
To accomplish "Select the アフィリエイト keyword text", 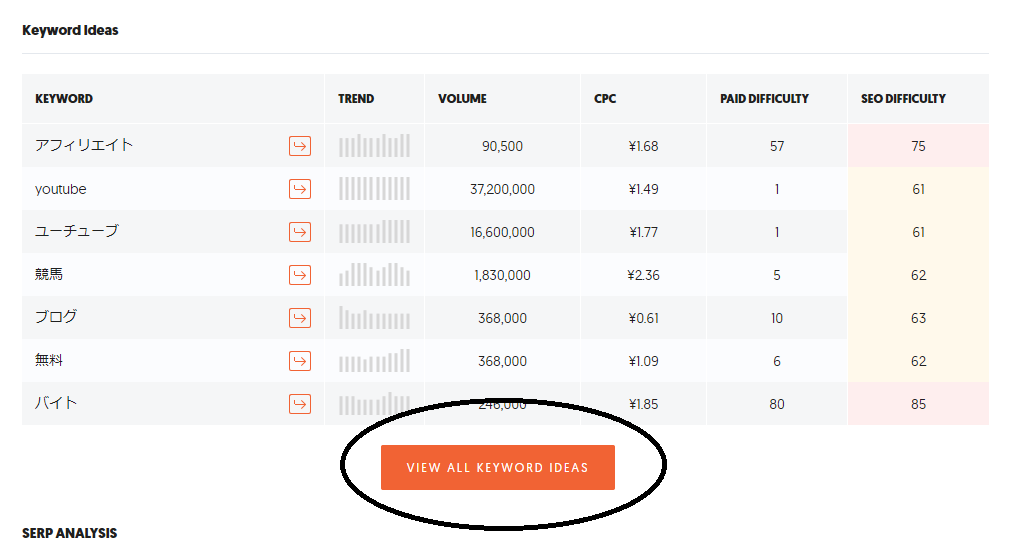I will pyautogui.click(x=84, y=145).
